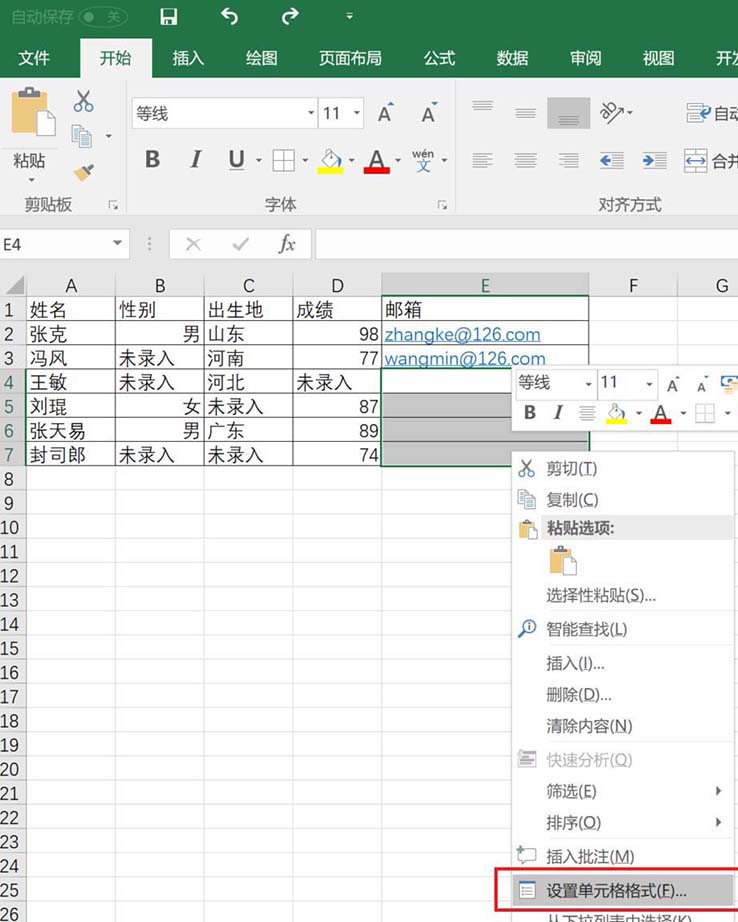The image size is (738, 922).
Task: Align text right in ribbon
Action: pos(568,160)
